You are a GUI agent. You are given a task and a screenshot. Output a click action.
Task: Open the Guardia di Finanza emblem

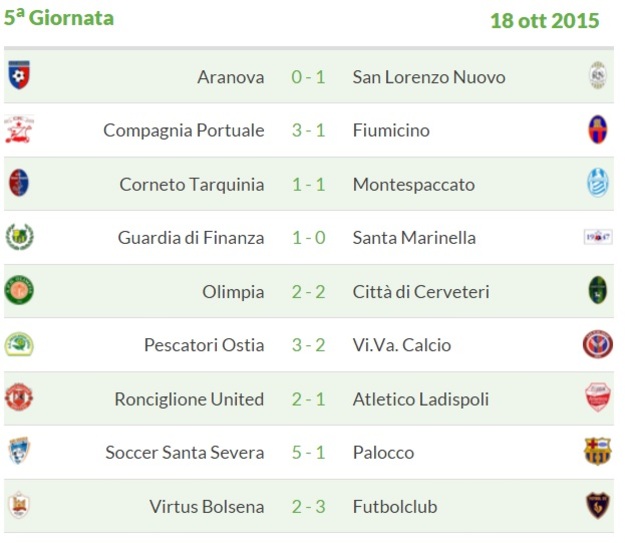coord(20,237)
